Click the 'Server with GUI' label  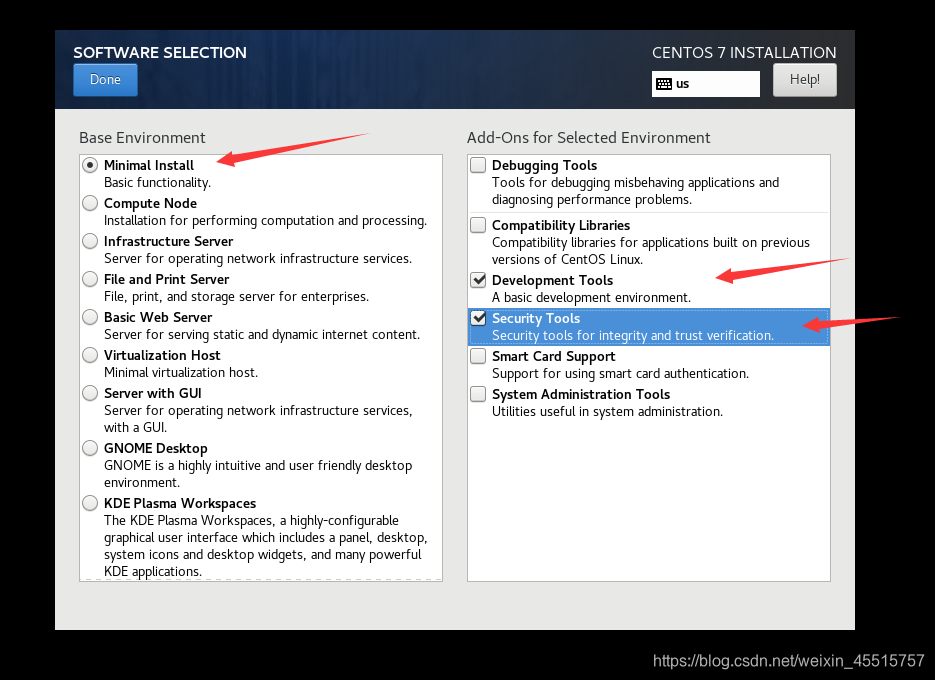[x=153, y=394]
